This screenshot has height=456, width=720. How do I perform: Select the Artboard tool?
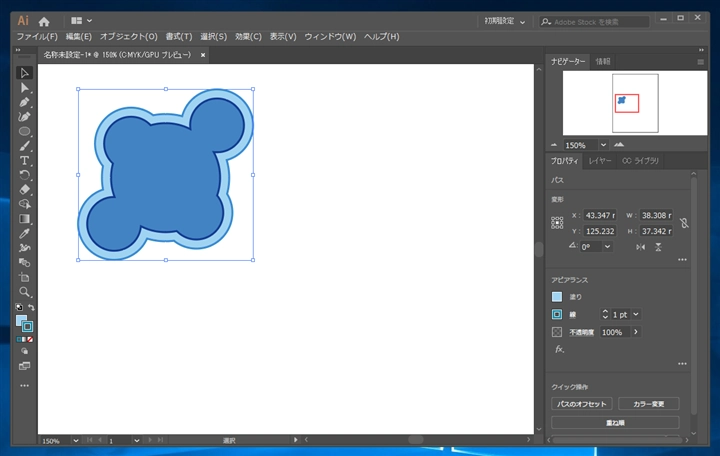coord(24,277)
